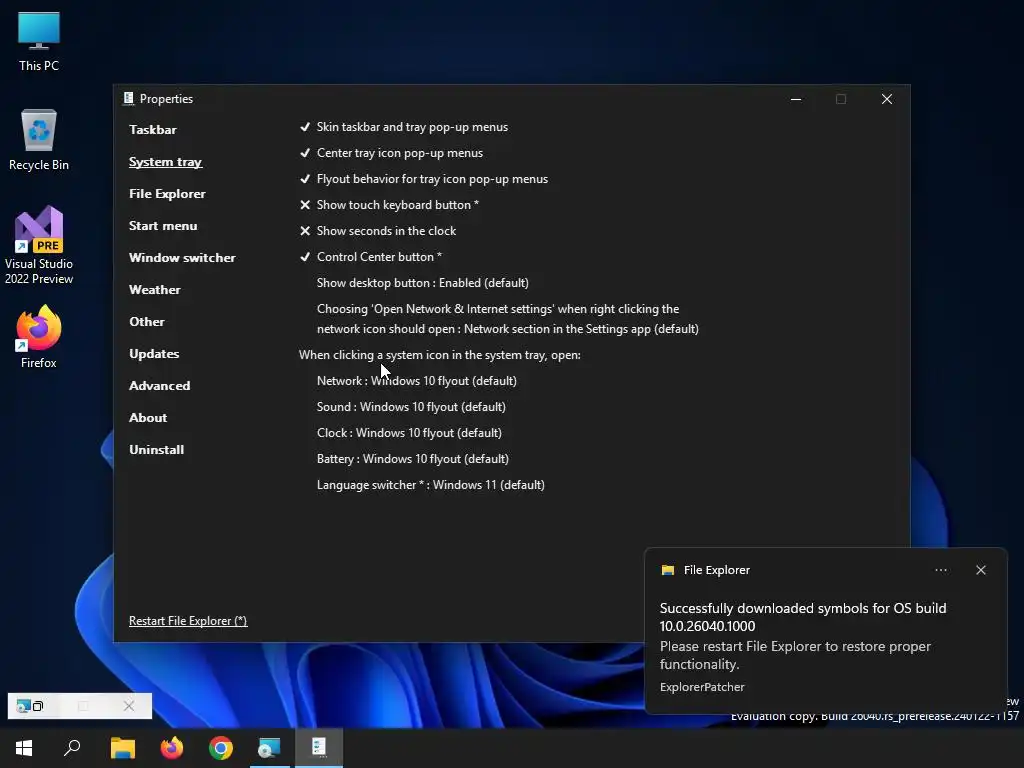Click 'Please restart File Explorer' notification message
The width and height of the screenshot is (1024, 768).
pyautogui.click(x=795, y=655)
